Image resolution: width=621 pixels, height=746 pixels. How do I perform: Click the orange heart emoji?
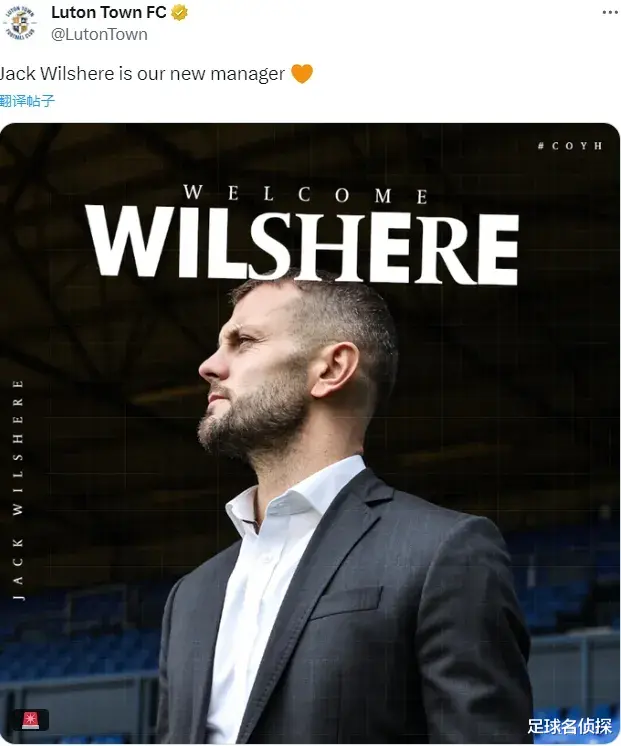click(302, 74)
